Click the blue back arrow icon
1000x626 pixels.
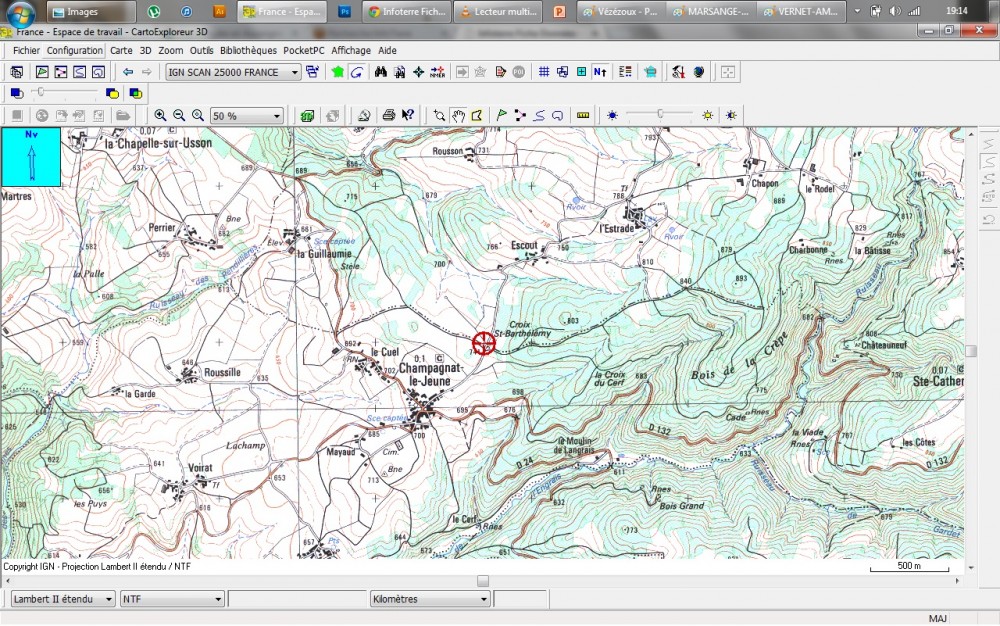[x=128, y=72]
